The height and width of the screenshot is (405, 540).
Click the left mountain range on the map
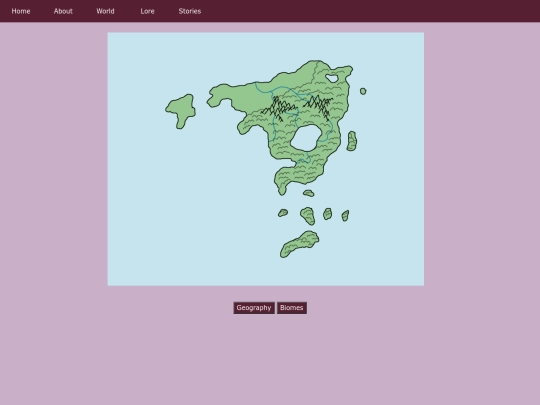pos(279,108)
